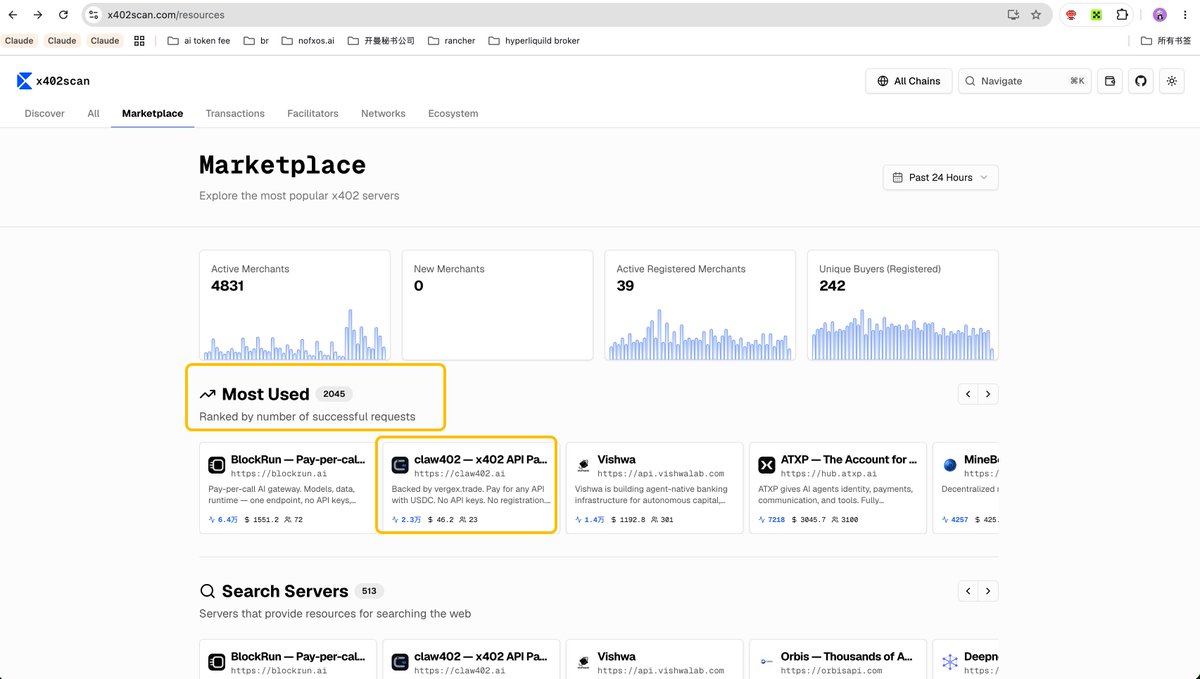Click BlockRun logo in Search Servers row
The height and width of the screenshot is (679, 1200).
(x=216, y=662)
